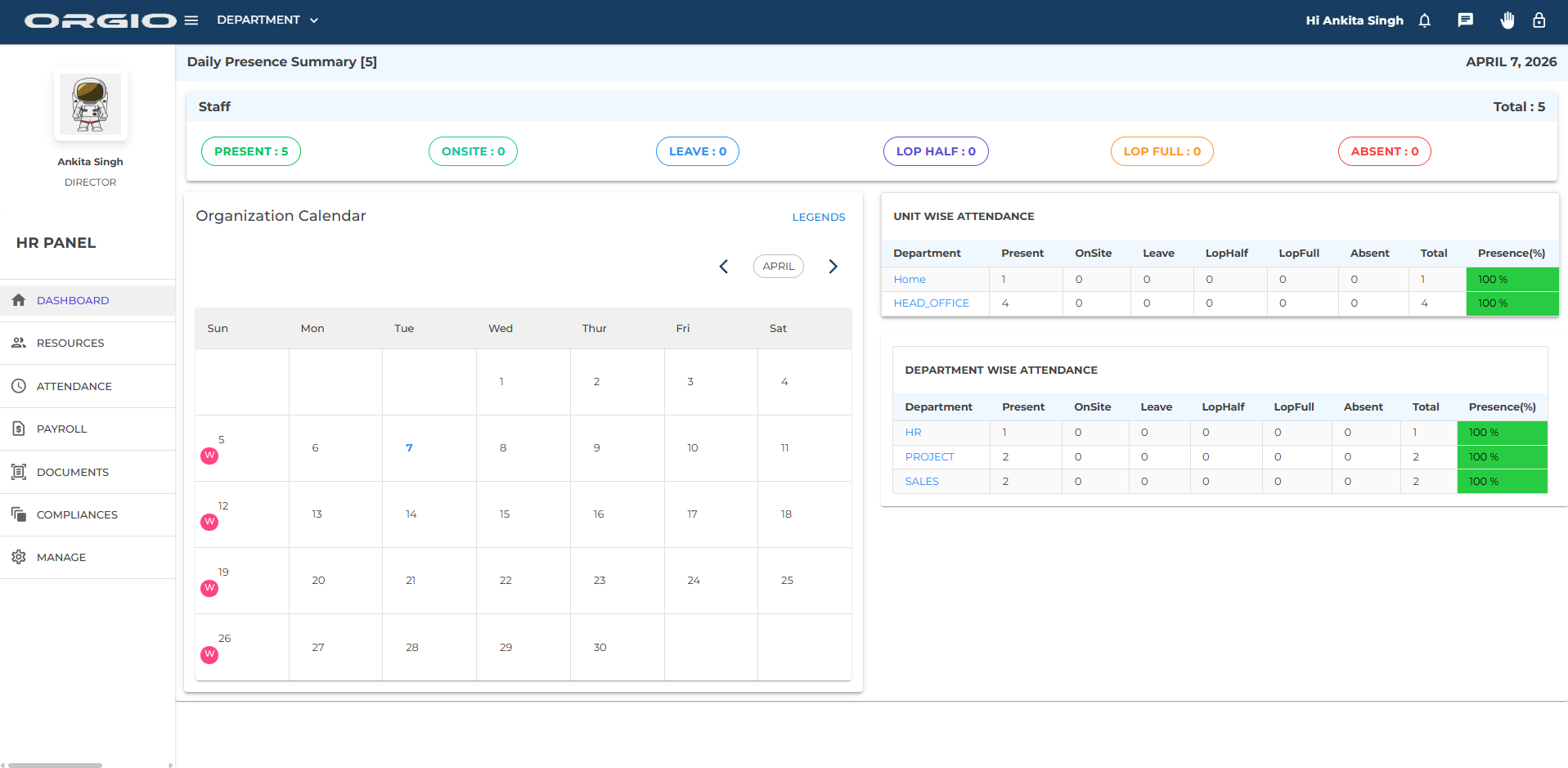
Task: Open the LEGENDS link
Action: coord(818,217)
